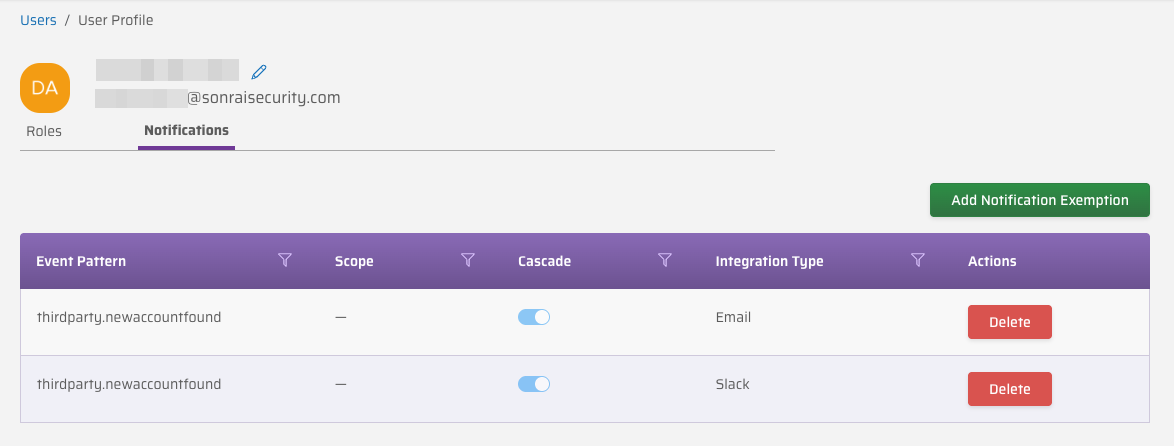Viewport: 1174px width, 446px height.
Task: Toggle Cascade for the Slack notification row
Action: 534,384
